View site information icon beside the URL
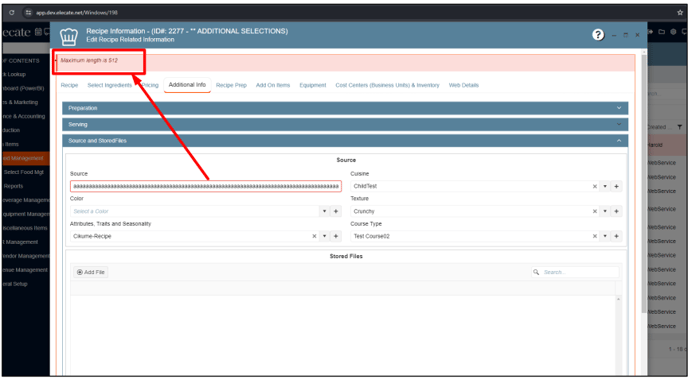This screenshot has width=688, height=379. (28, 13)
